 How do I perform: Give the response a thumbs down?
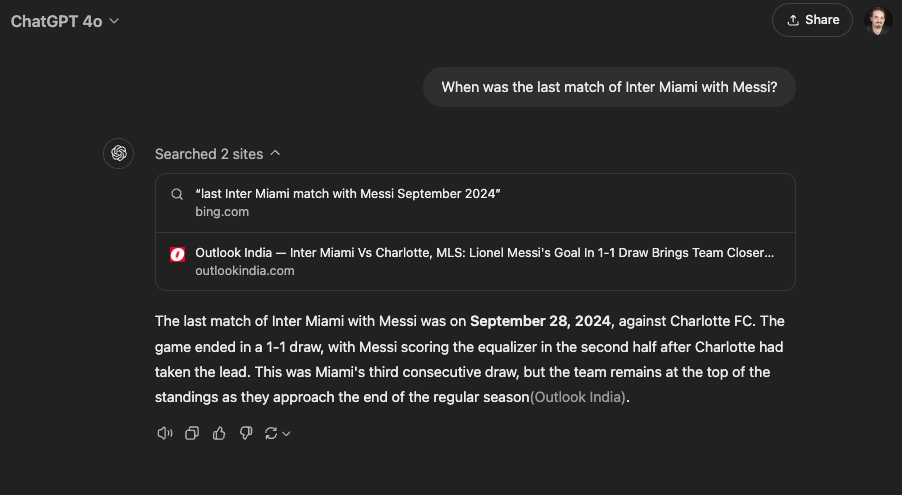tap(246, 433)
